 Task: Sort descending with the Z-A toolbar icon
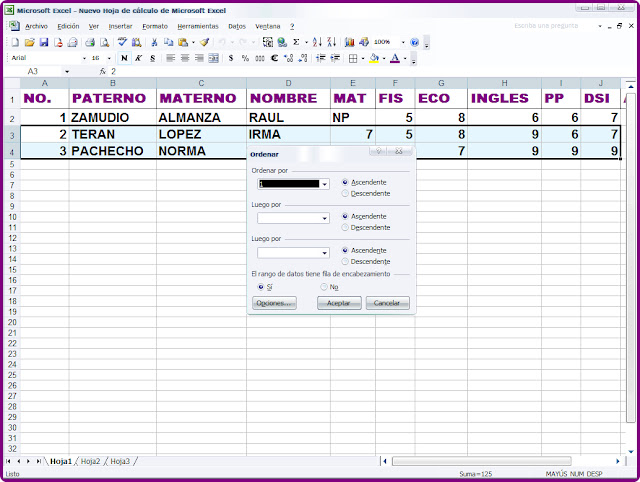331,42
